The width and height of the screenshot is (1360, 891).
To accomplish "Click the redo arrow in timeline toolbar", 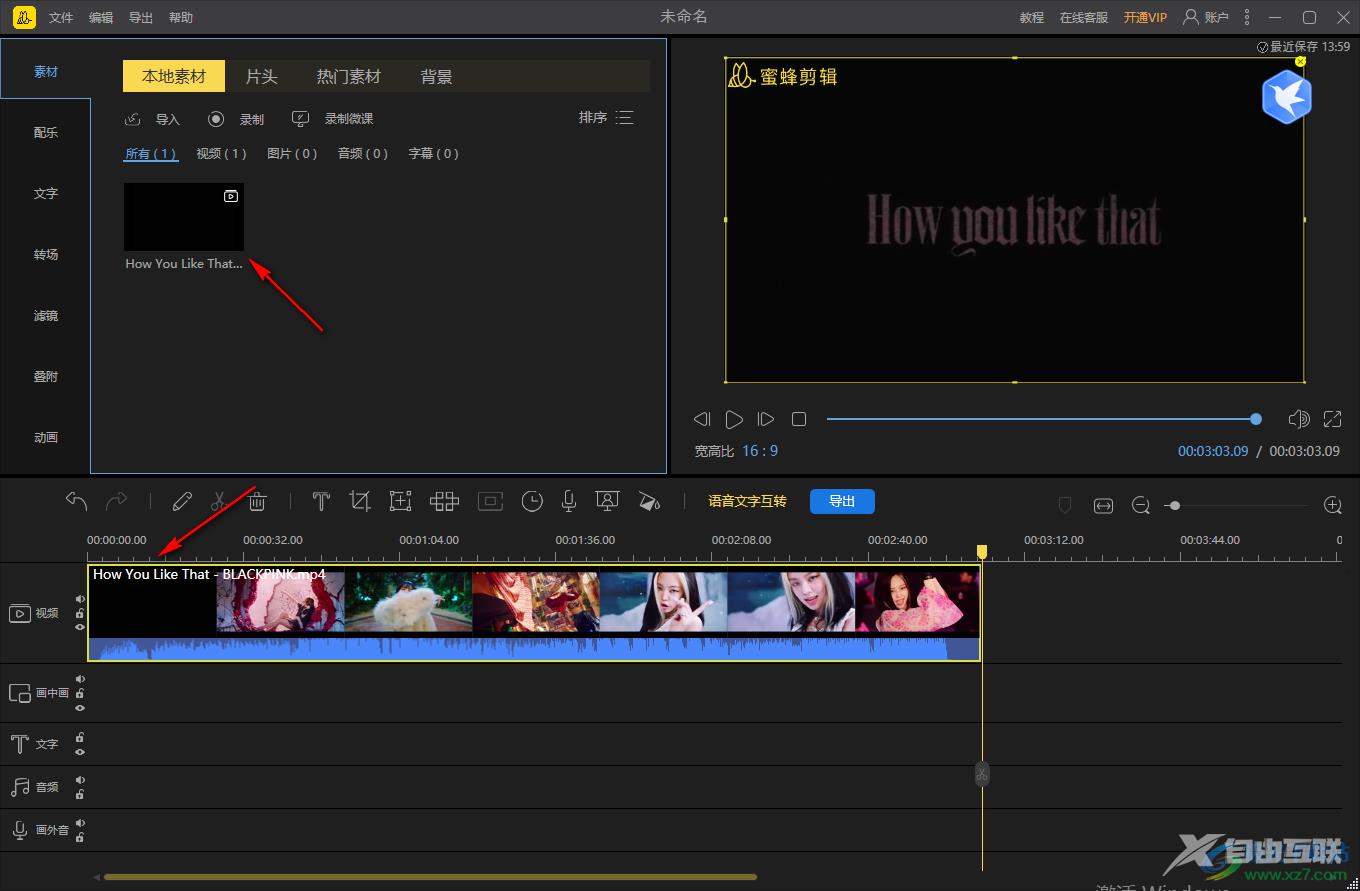I will click(117, 501).
